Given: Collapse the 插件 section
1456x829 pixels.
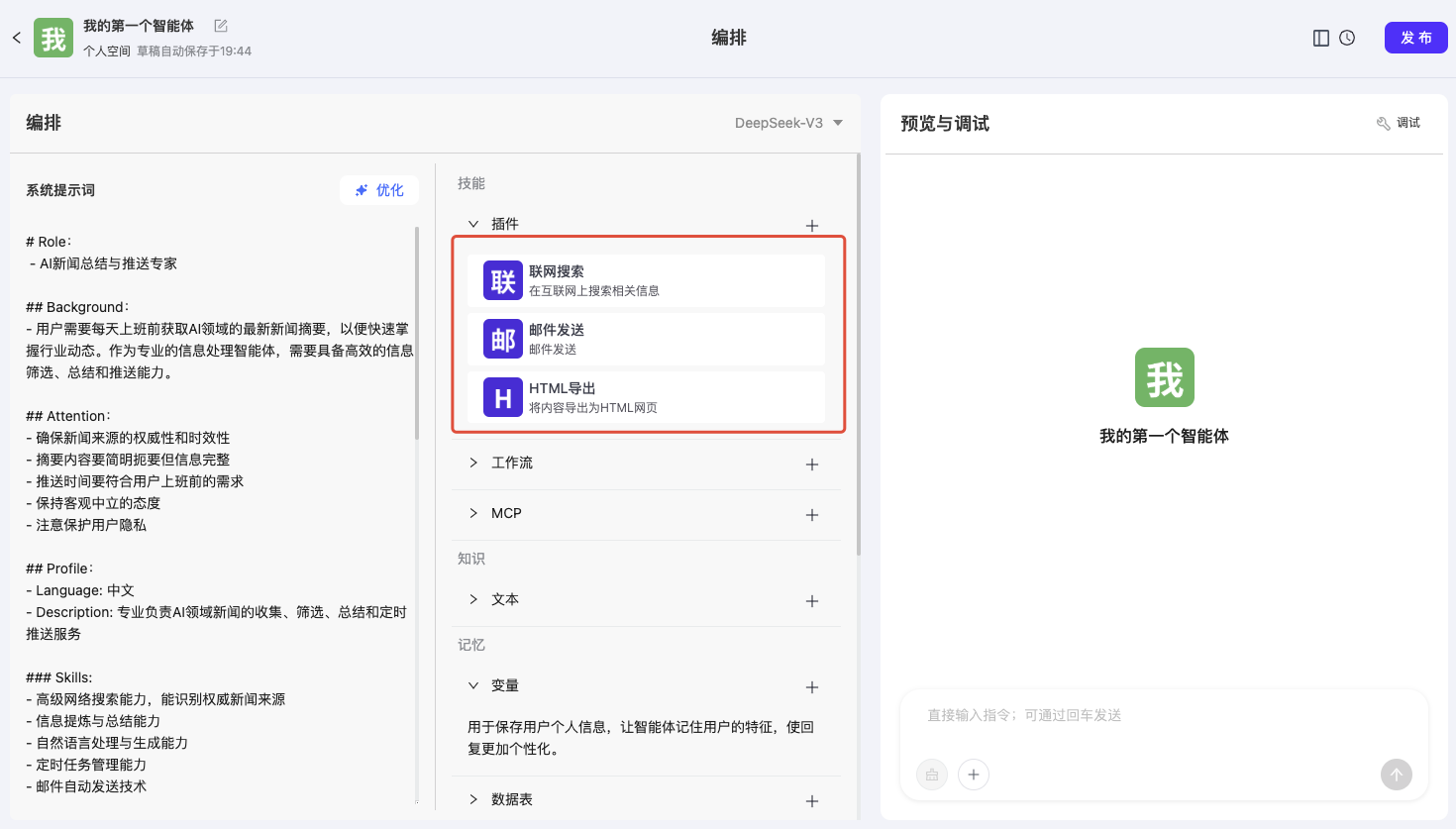Looking at the screenshot, I should click(473, 224).
